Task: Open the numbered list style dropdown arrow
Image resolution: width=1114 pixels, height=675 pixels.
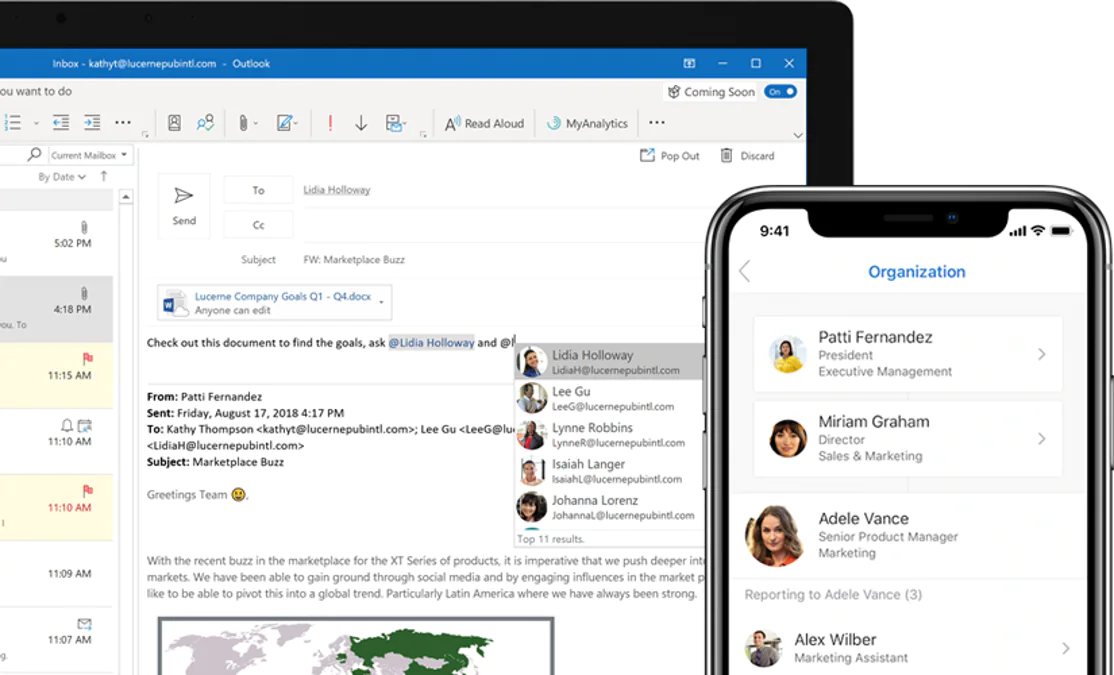Action: pos(36,124)
